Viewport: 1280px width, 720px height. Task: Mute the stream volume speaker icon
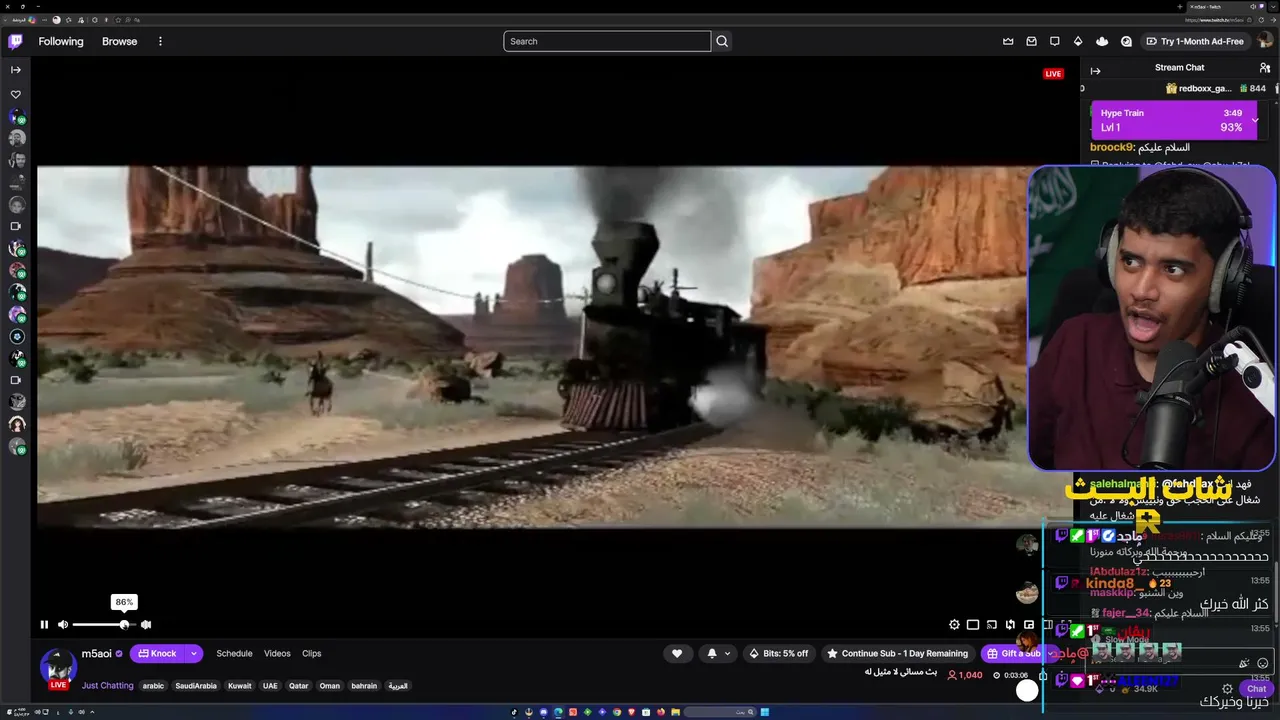point(63,624)
